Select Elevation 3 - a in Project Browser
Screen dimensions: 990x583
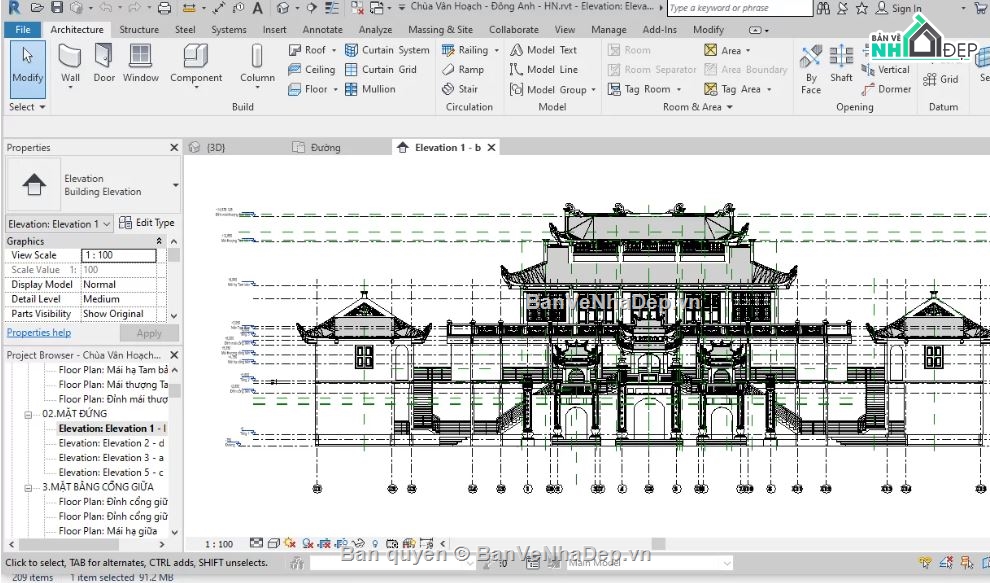[x=110, y=458]
